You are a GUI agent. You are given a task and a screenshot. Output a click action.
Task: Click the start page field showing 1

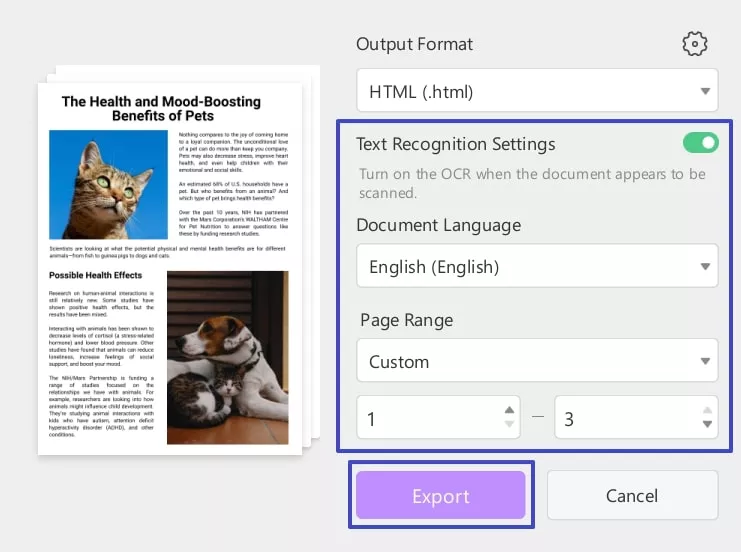(439, 418)
